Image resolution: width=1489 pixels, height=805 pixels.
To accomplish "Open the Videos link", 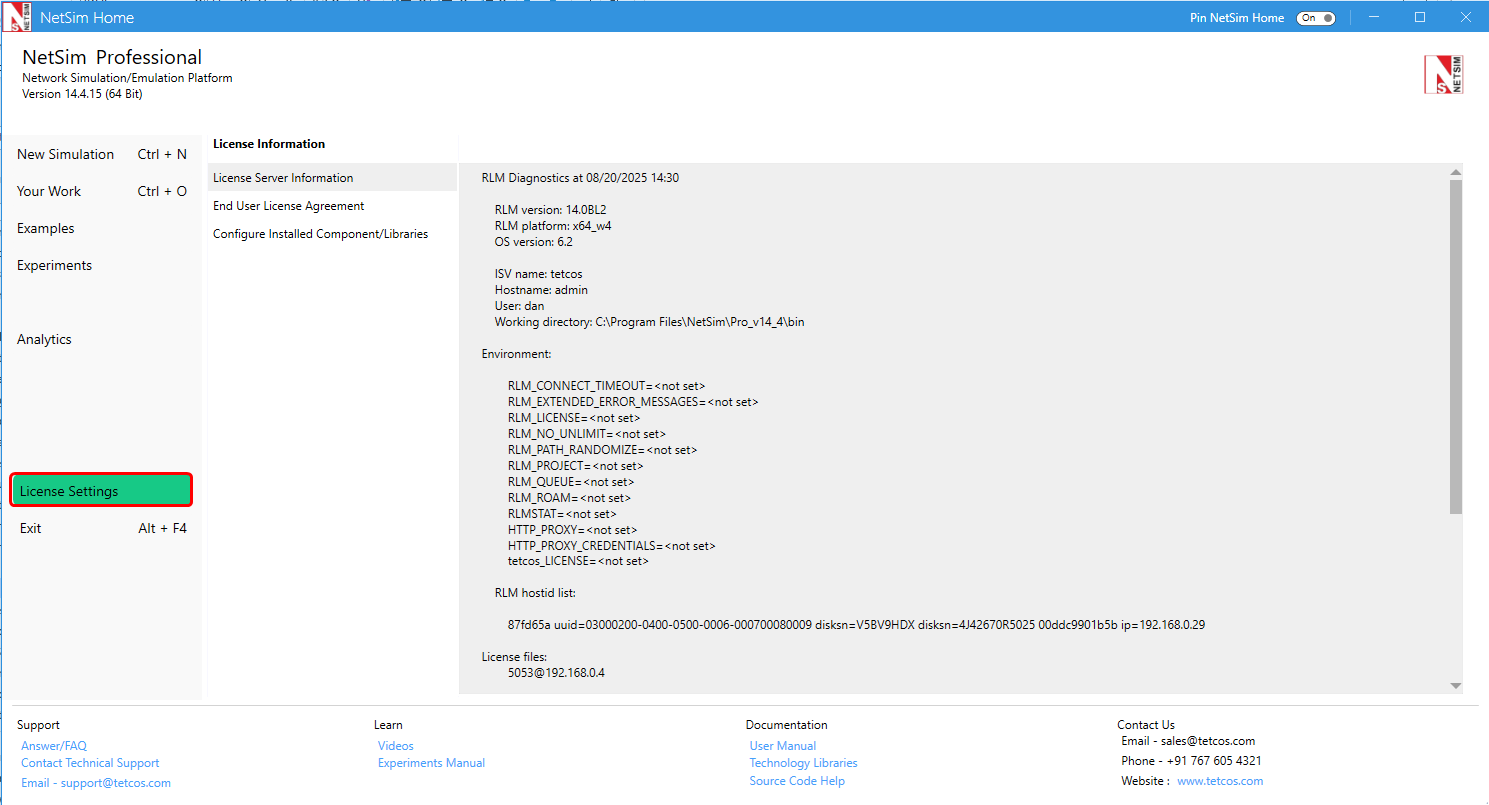I will (x=396, y=746).
